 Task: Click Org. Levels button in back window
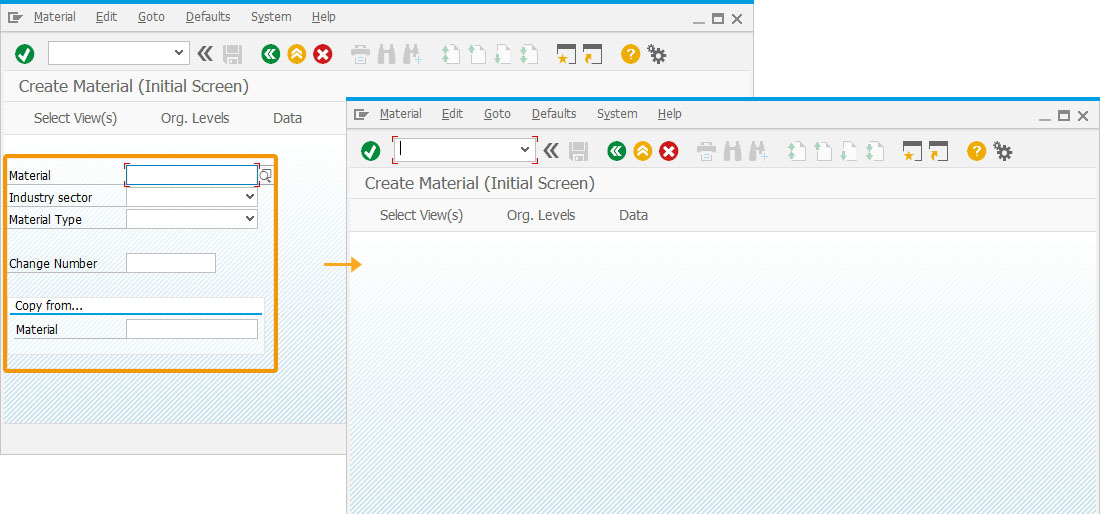pos(195,119)
